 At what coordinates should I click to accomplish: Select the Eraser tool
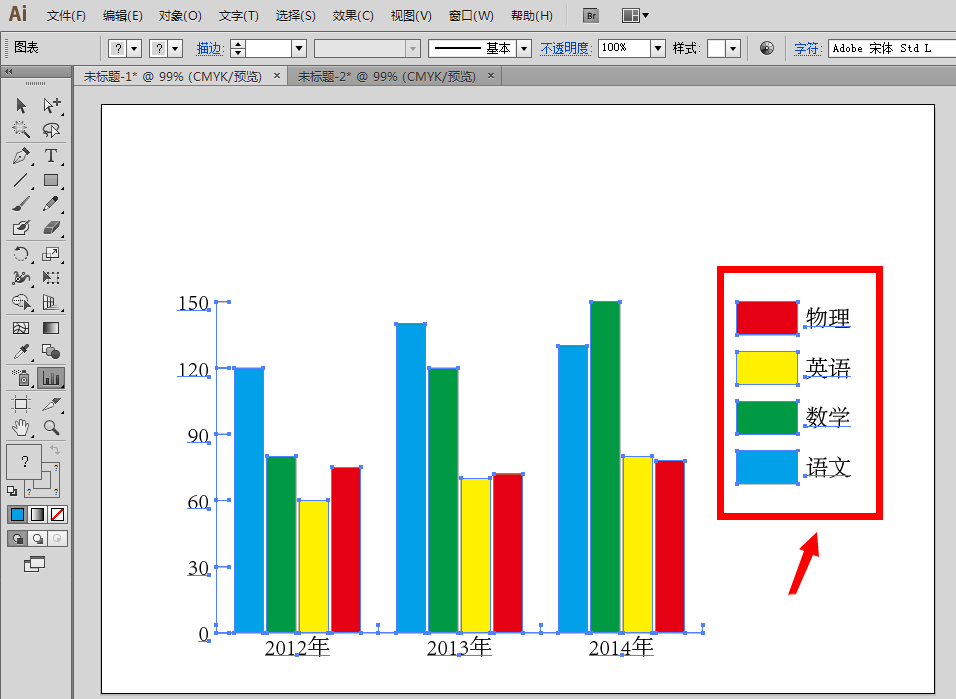(51, 228)
